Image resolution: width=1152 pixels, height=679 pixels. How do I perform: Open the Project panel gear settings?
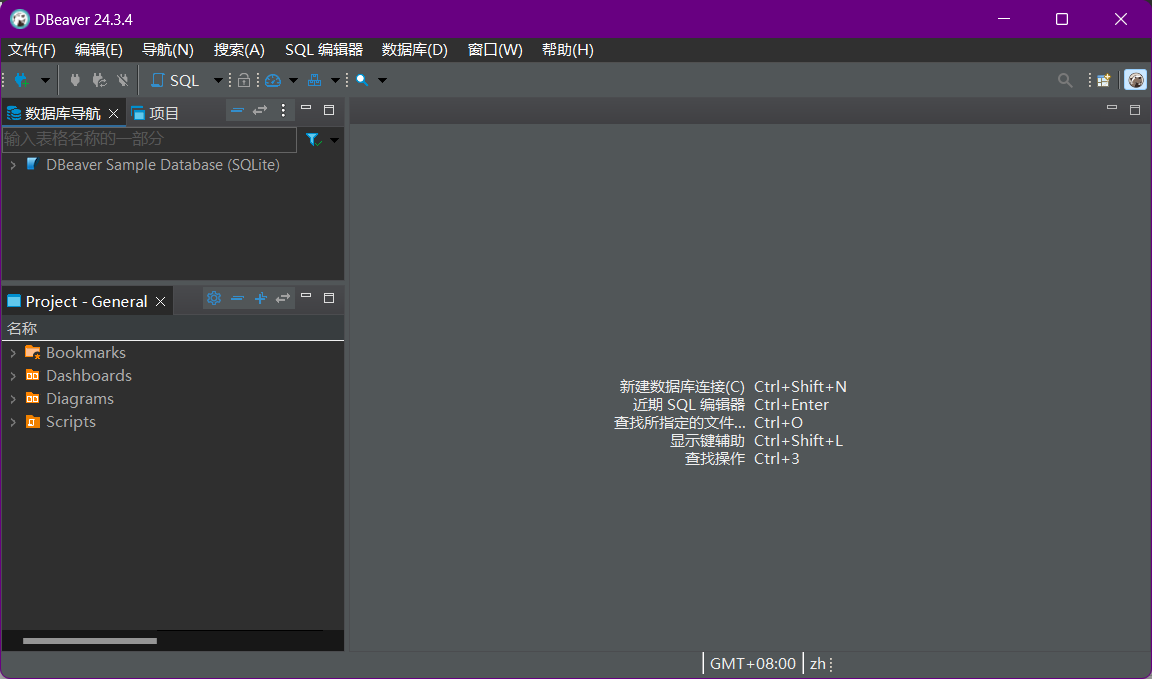[x=214, y=298]
